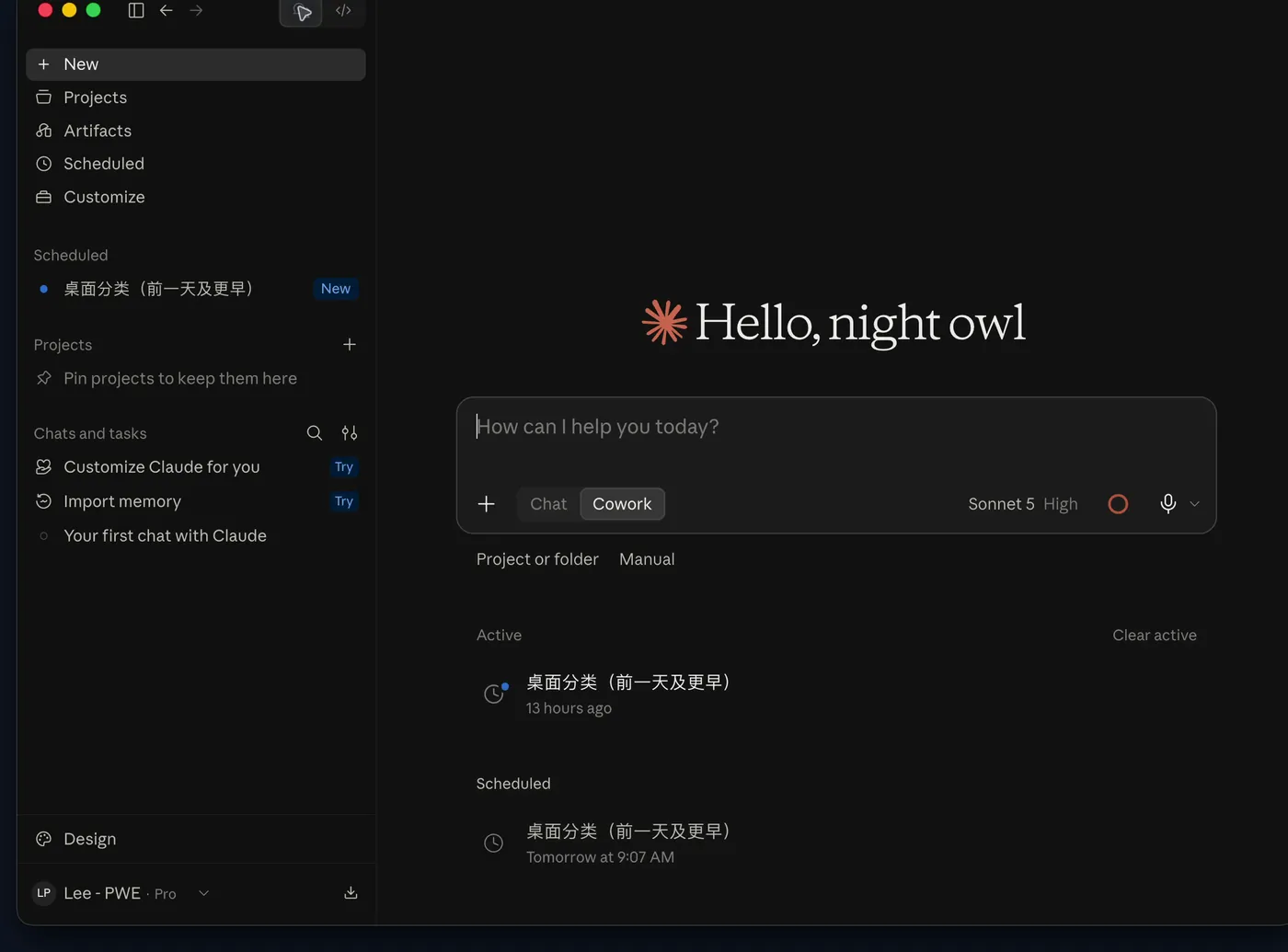Open the 'Project or folder' selector
This screenshot has width=1288, height=952.
click(x=537, y=559)
